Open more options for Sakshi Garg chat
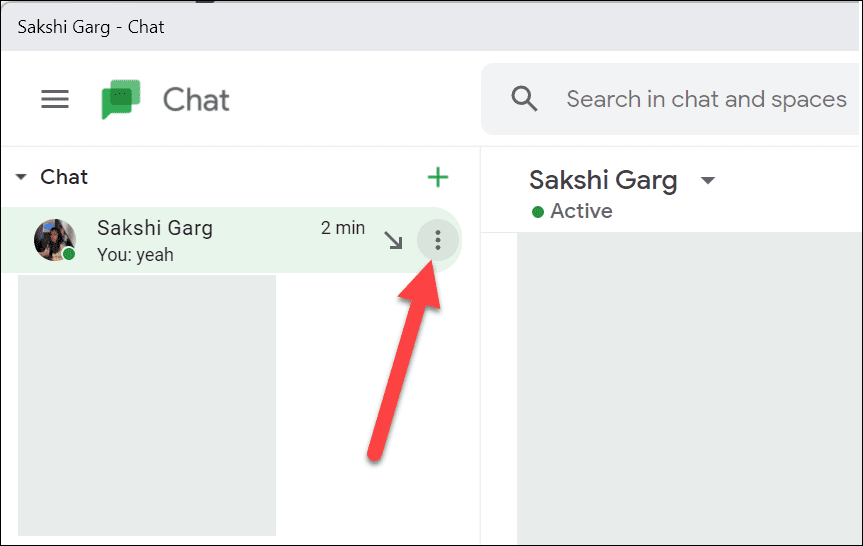 (438, 240)
